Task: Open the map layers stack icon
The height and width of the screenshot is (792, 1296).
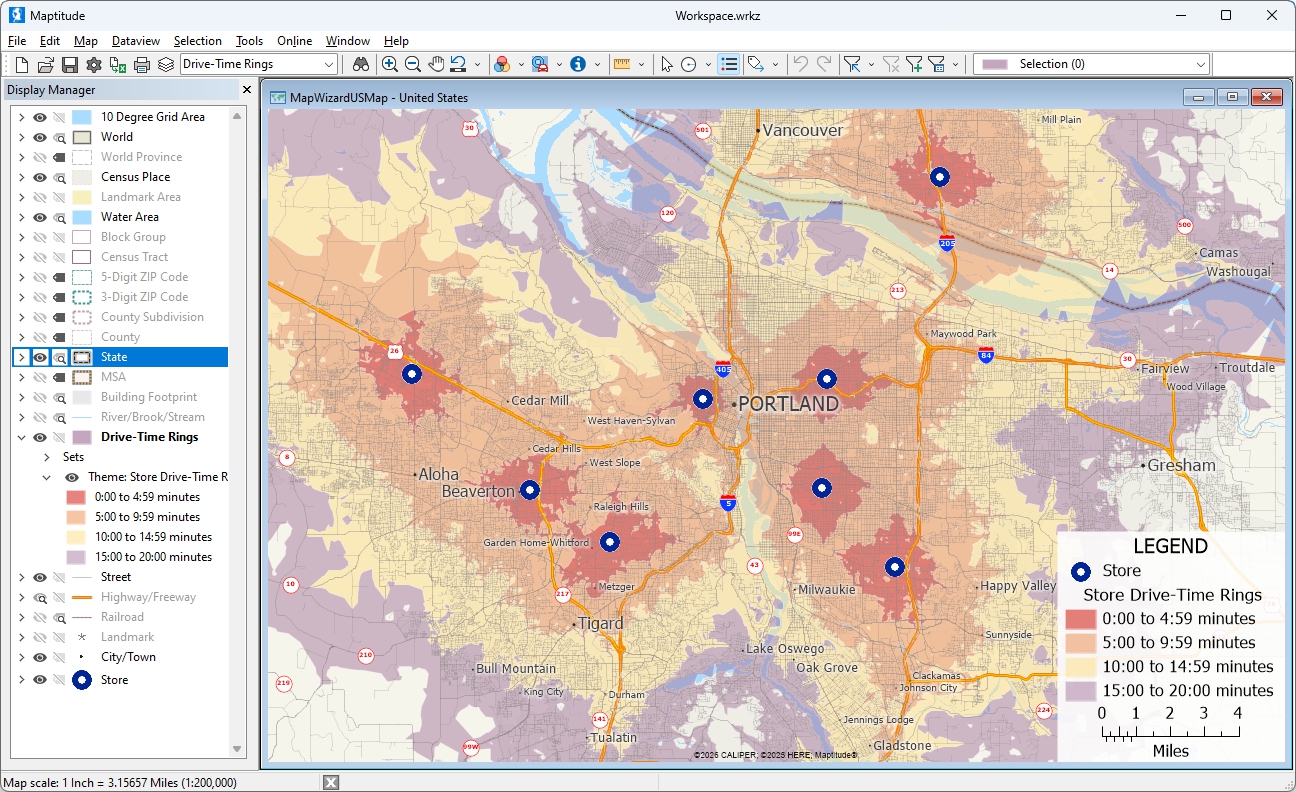Action: coord(166,64)
